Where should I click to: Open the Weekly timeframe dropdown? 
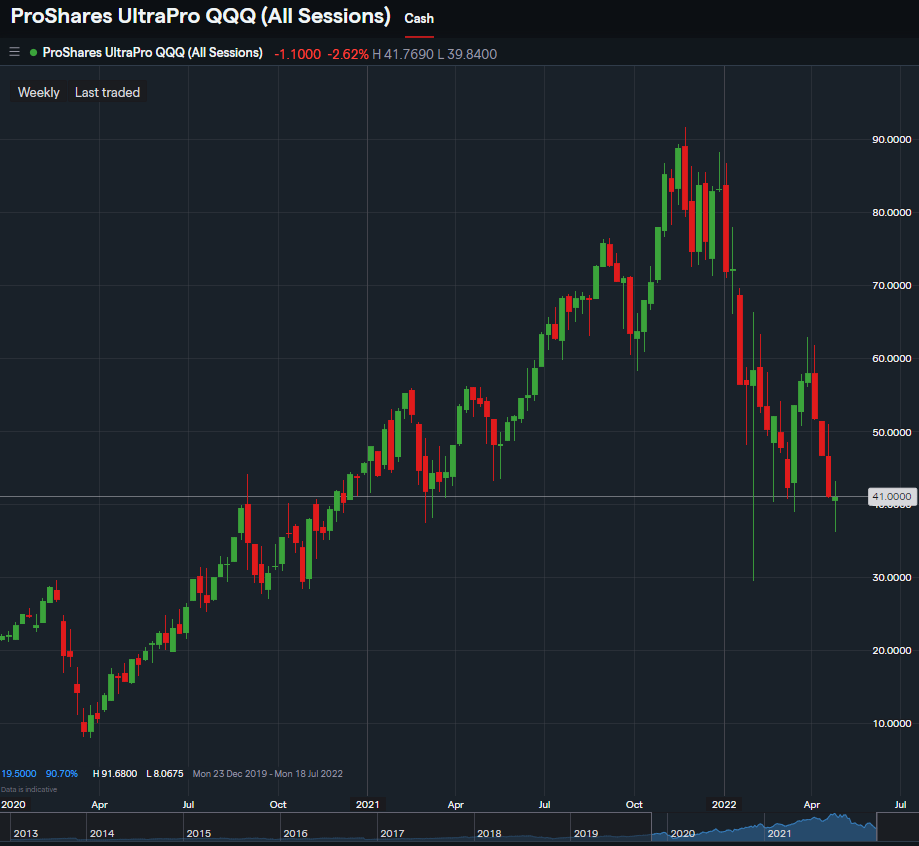(x=39, y=92)
